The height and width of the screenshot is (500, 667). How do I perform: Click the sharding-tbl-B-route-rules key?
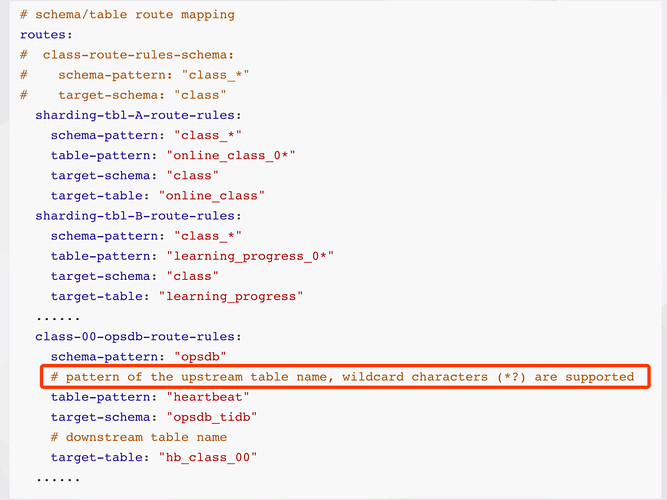point(138,216)
